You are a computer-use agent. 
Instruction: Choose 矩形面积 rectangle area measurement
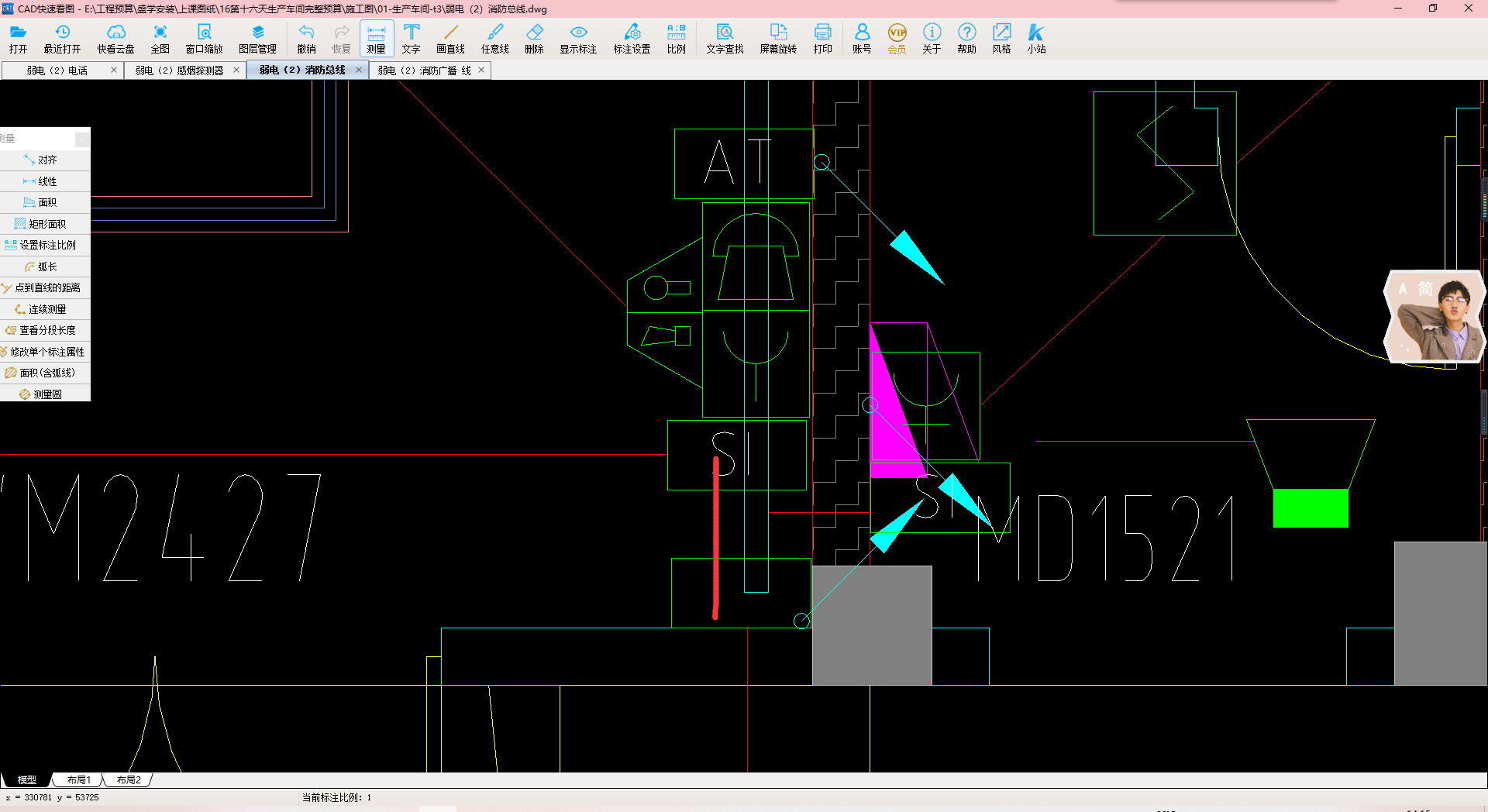click(45, 224)
